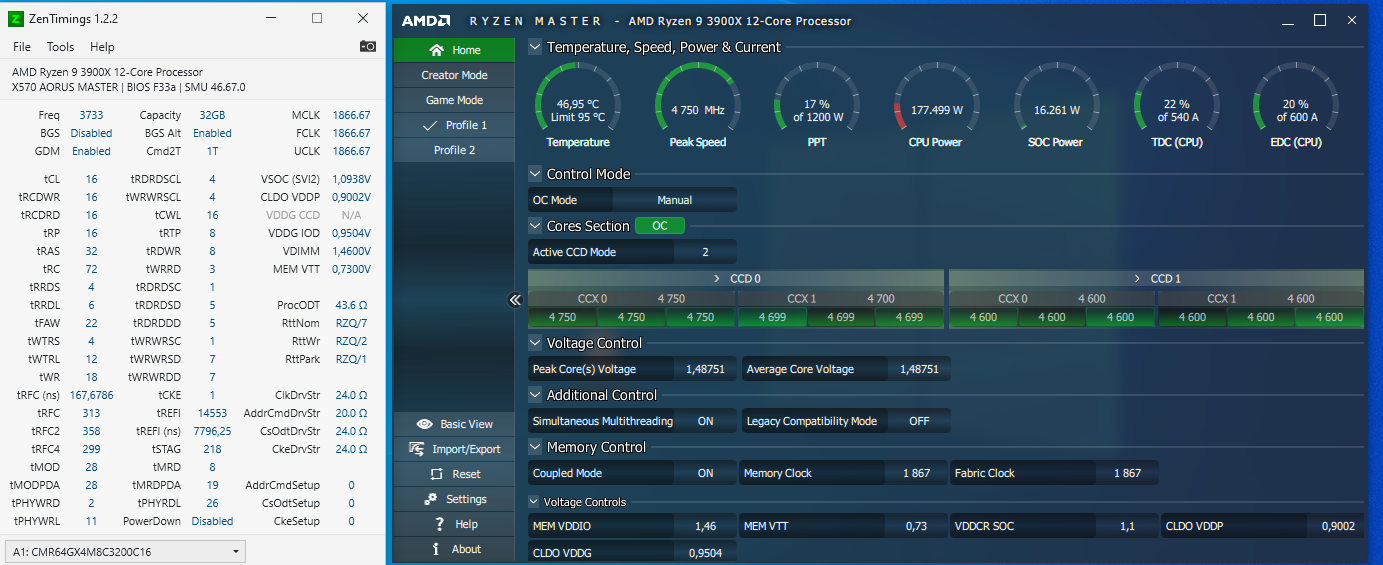
Task: Click the CCX 0 header with 4 750
Action: click(x=632, y=298)
